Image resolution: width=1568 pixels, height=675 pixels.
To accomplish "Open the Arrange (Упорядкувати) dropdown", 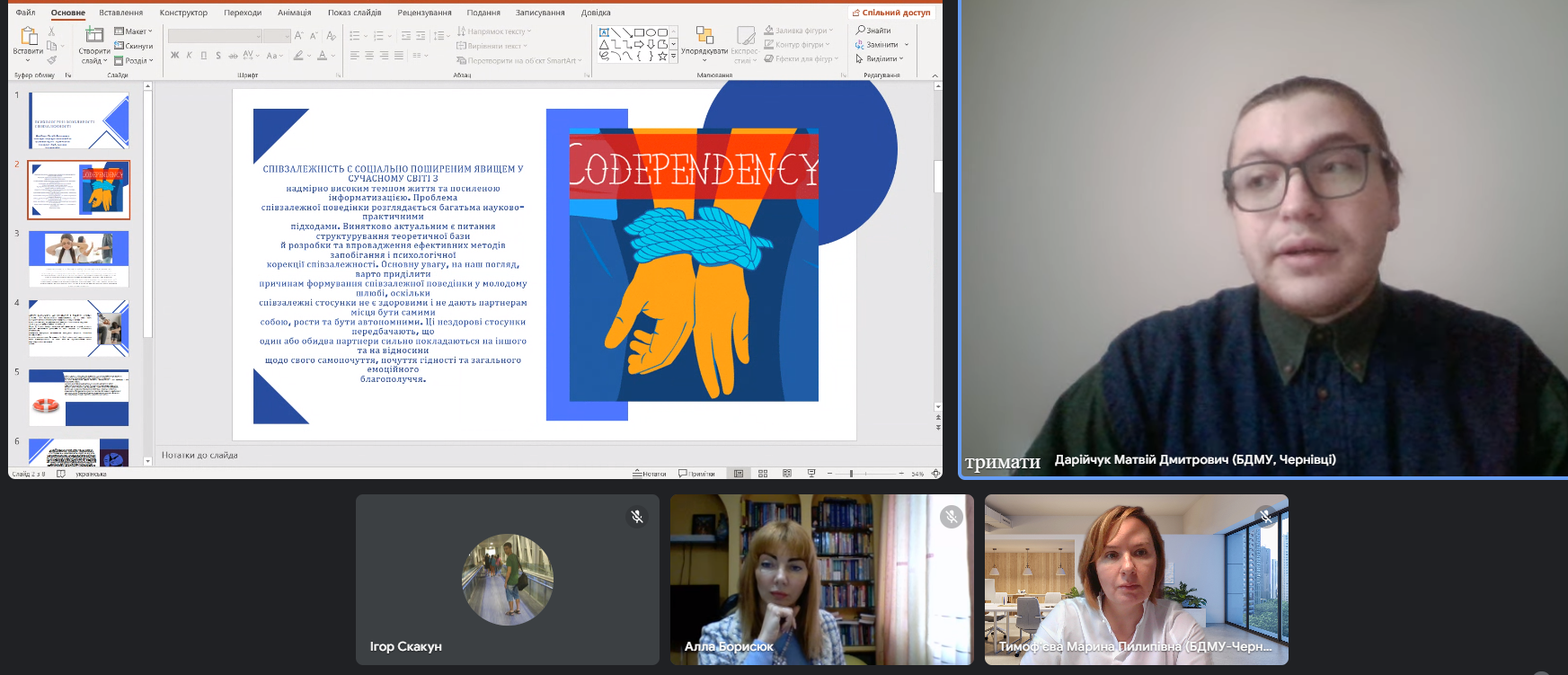I will point(704,42).
